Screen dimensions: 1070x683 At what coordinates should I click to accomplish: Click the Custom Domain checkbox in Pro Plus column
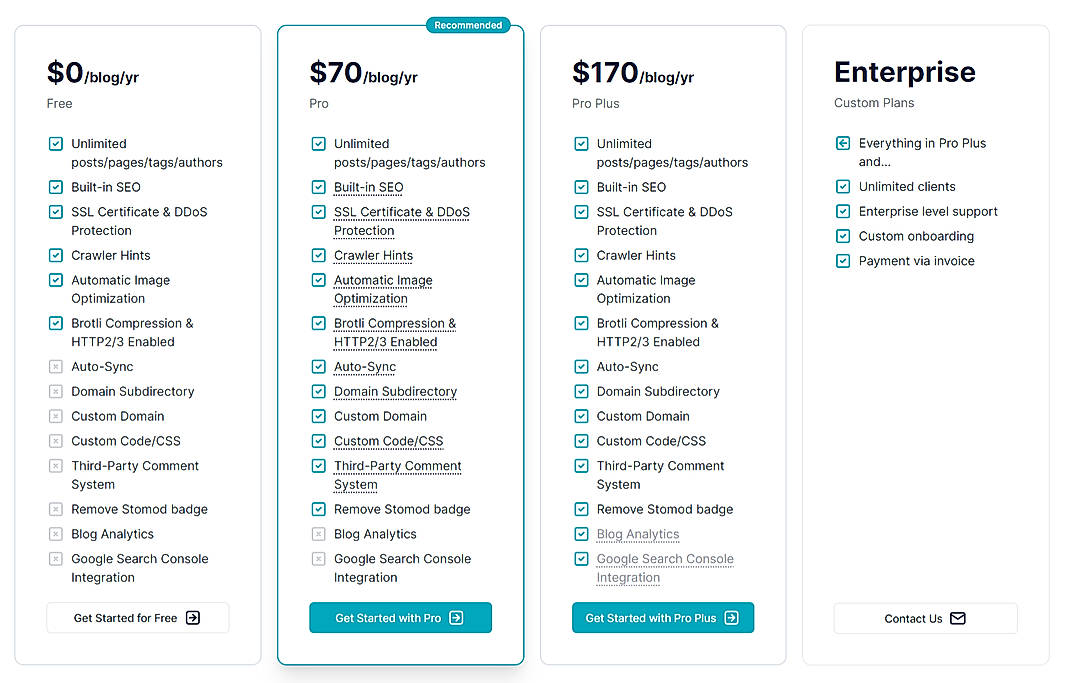tap(580, 416)
